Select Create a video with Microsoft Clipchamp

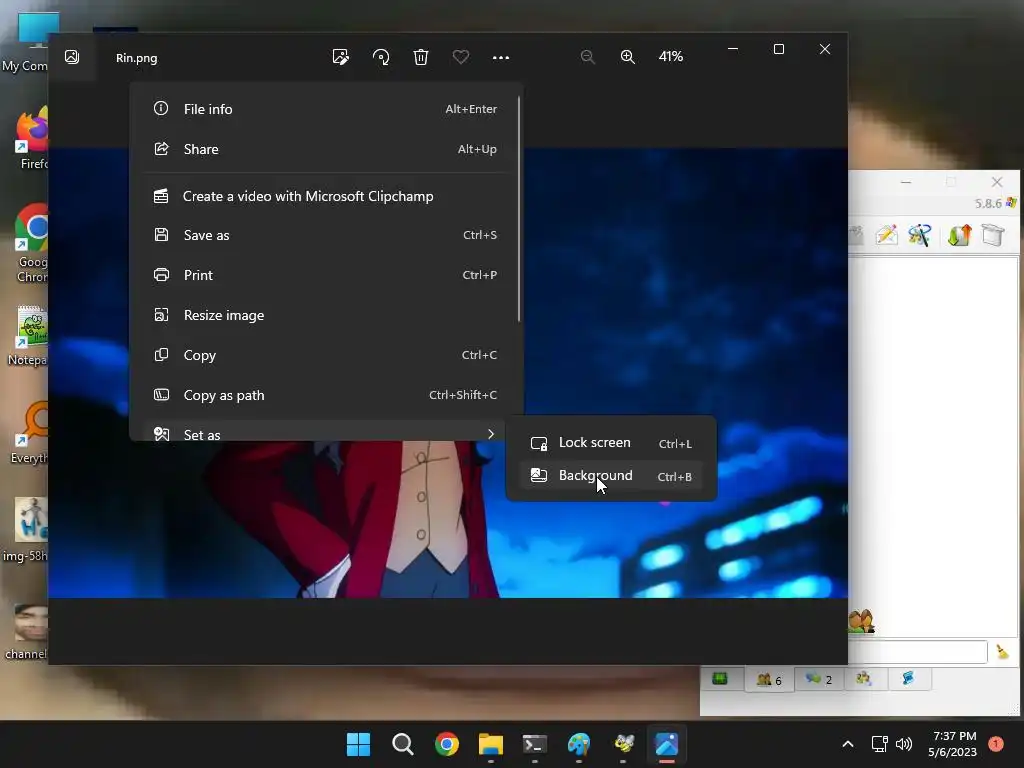[325, 196]
